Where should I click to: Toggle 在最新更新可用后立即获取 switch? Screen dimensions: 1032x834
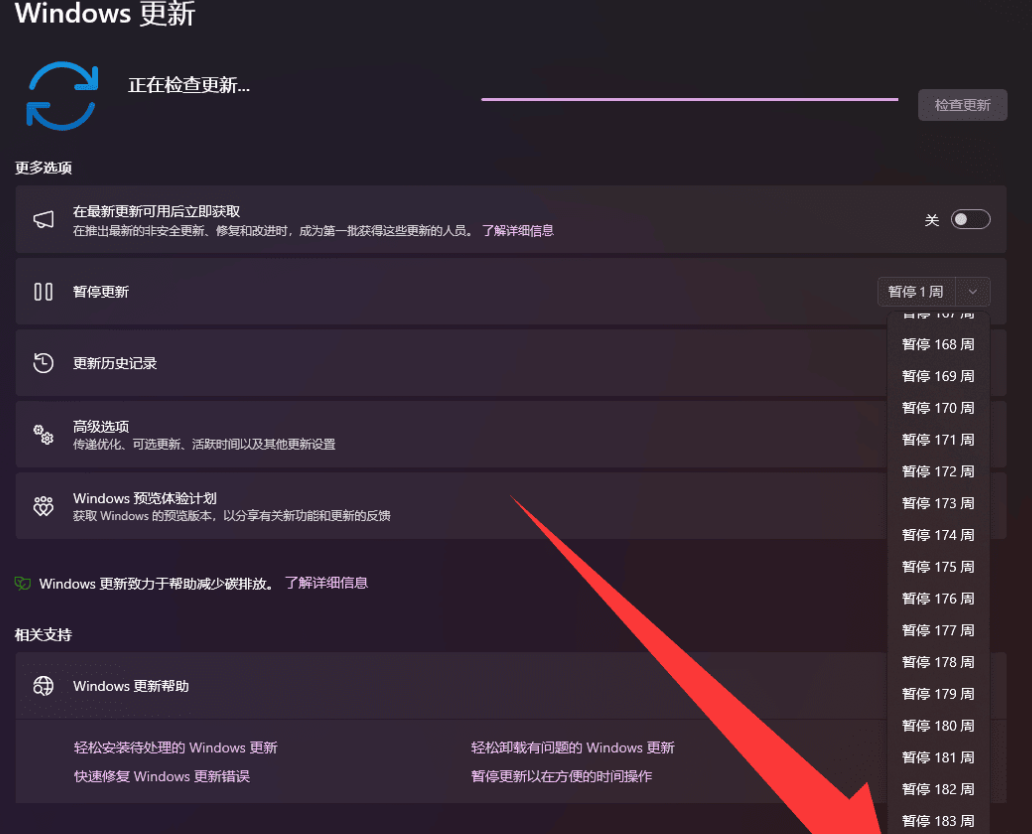970,219
